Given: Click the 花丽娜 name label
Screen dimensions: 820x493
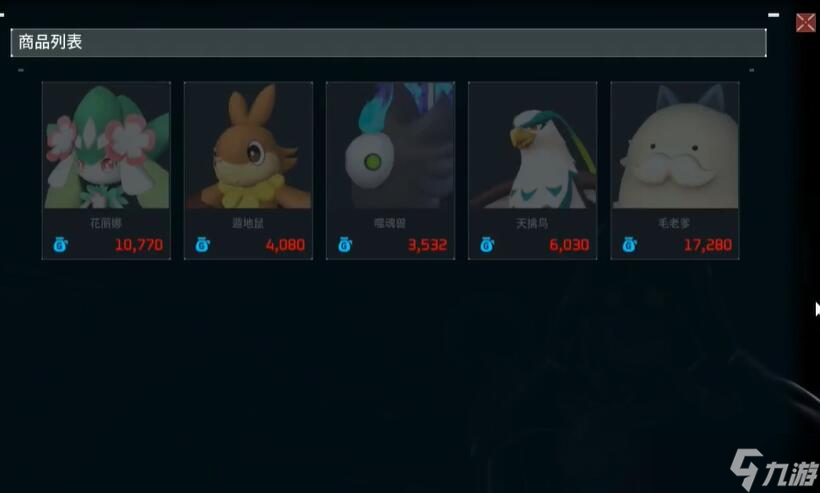Looking at the screenshot, I should pos(106,223).
